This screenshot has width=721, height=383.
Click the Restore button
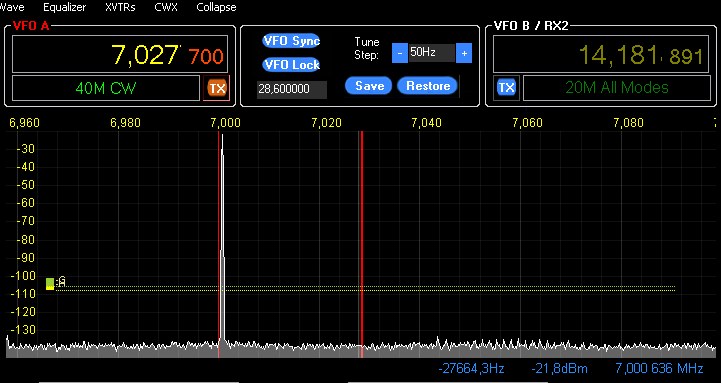(x=427, y=86)
